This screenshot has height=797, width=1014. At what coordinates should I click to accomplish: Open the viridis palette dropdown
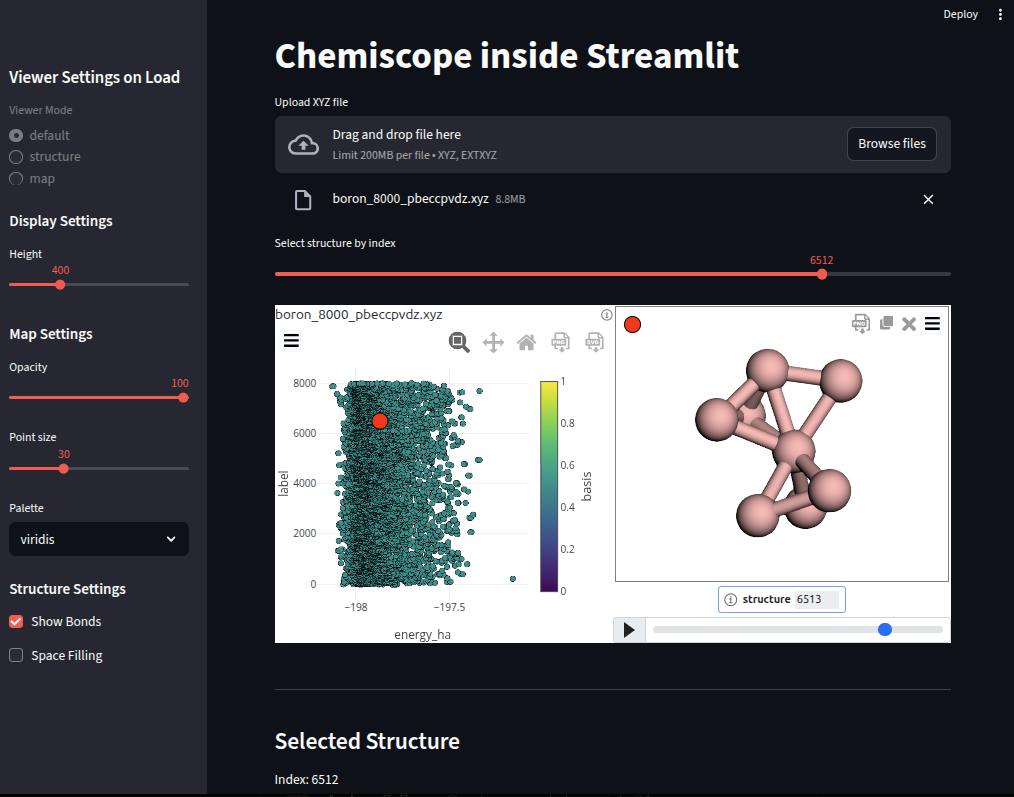tap(98, 539)
